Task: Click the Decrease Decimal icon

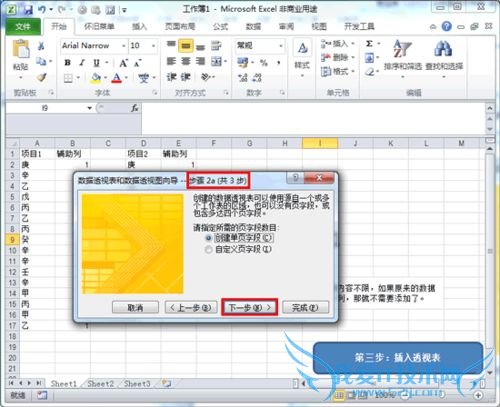Action: click(x=257, y=78)
